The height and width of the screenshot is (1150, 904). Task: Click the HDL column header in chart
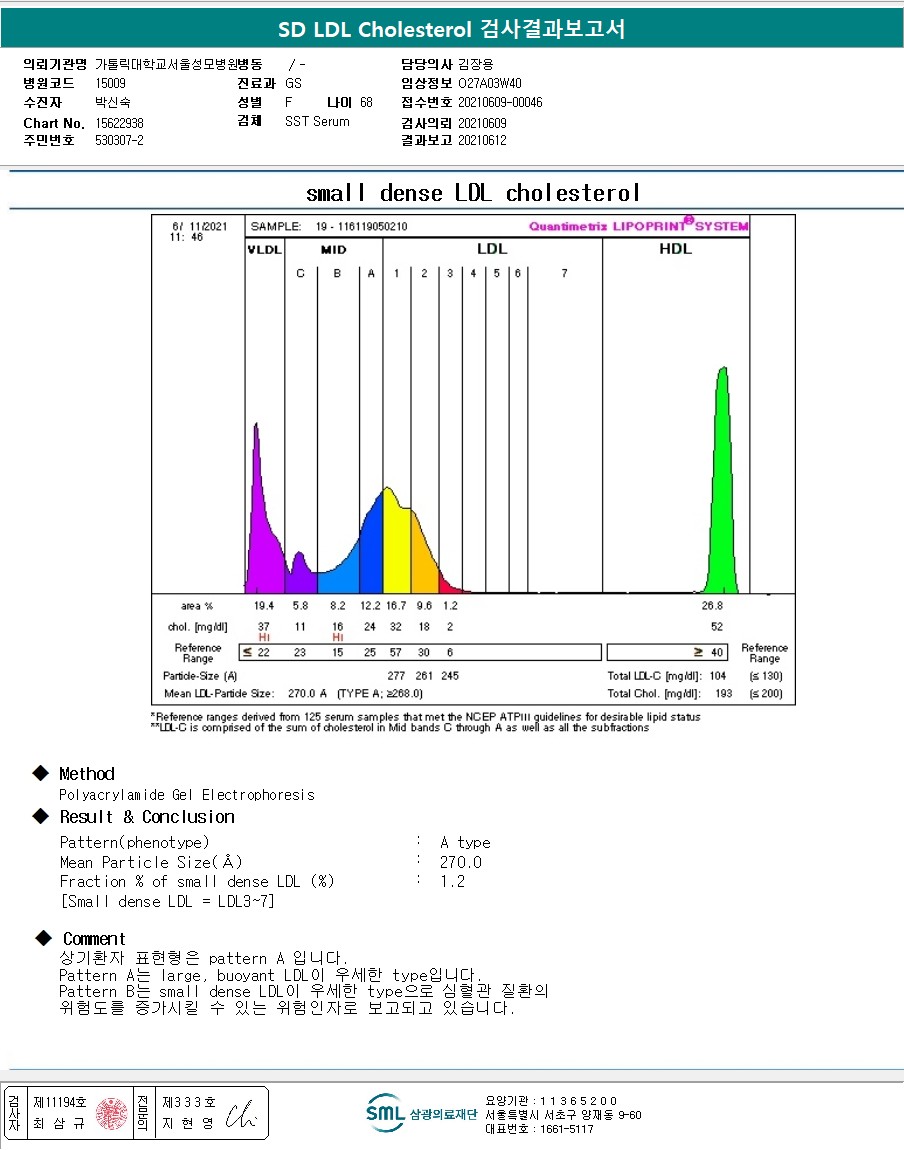tap(675, 249)
